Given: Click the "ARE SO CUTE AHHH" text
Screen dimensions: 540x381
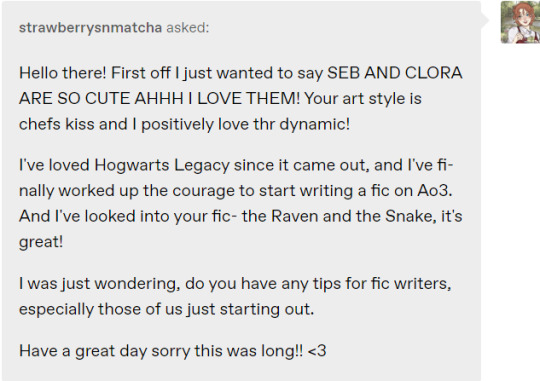Looking at the screenshot, I should point(101,99).
